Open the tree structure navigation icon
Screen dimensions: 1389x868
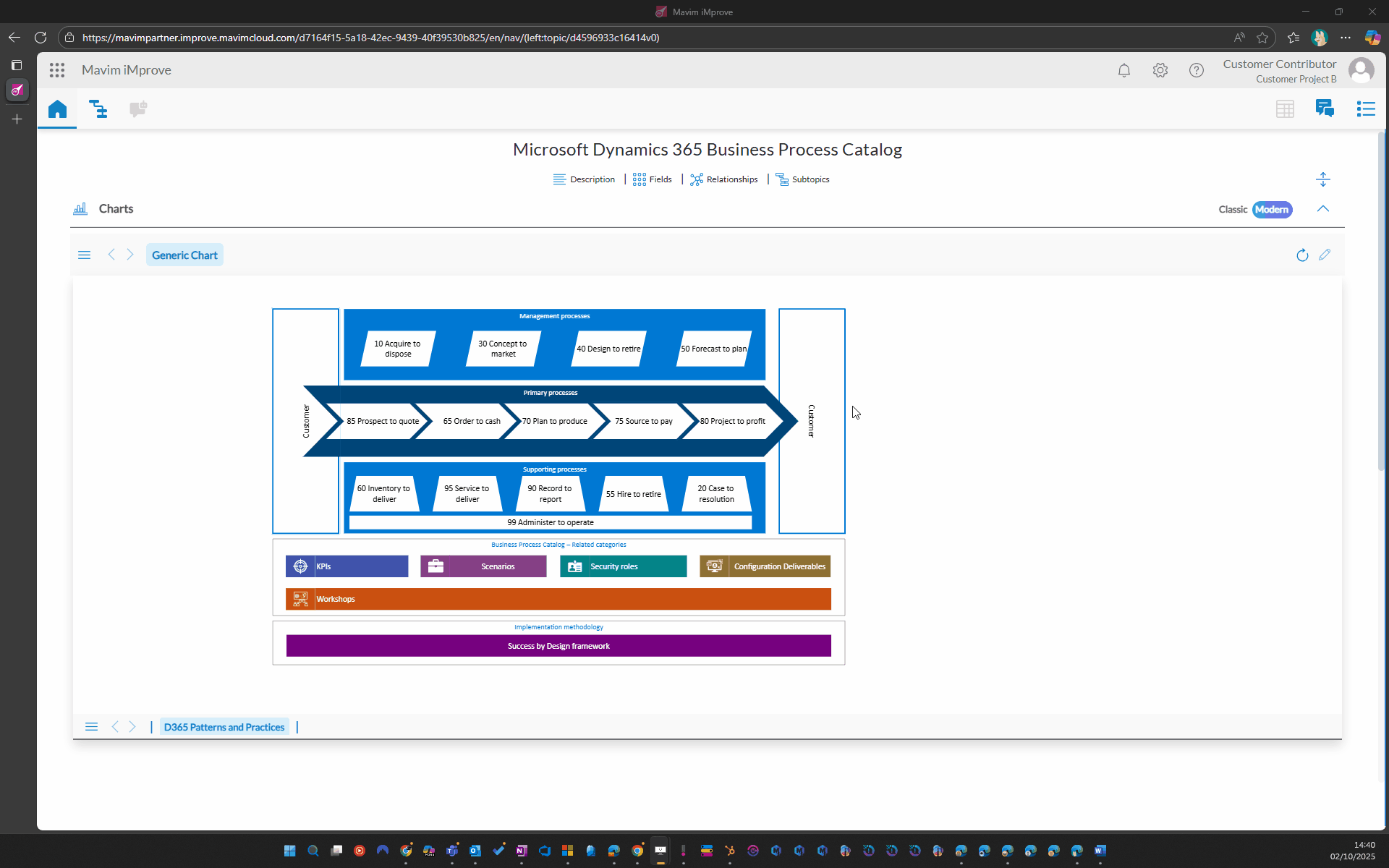[x=98, y=109]
